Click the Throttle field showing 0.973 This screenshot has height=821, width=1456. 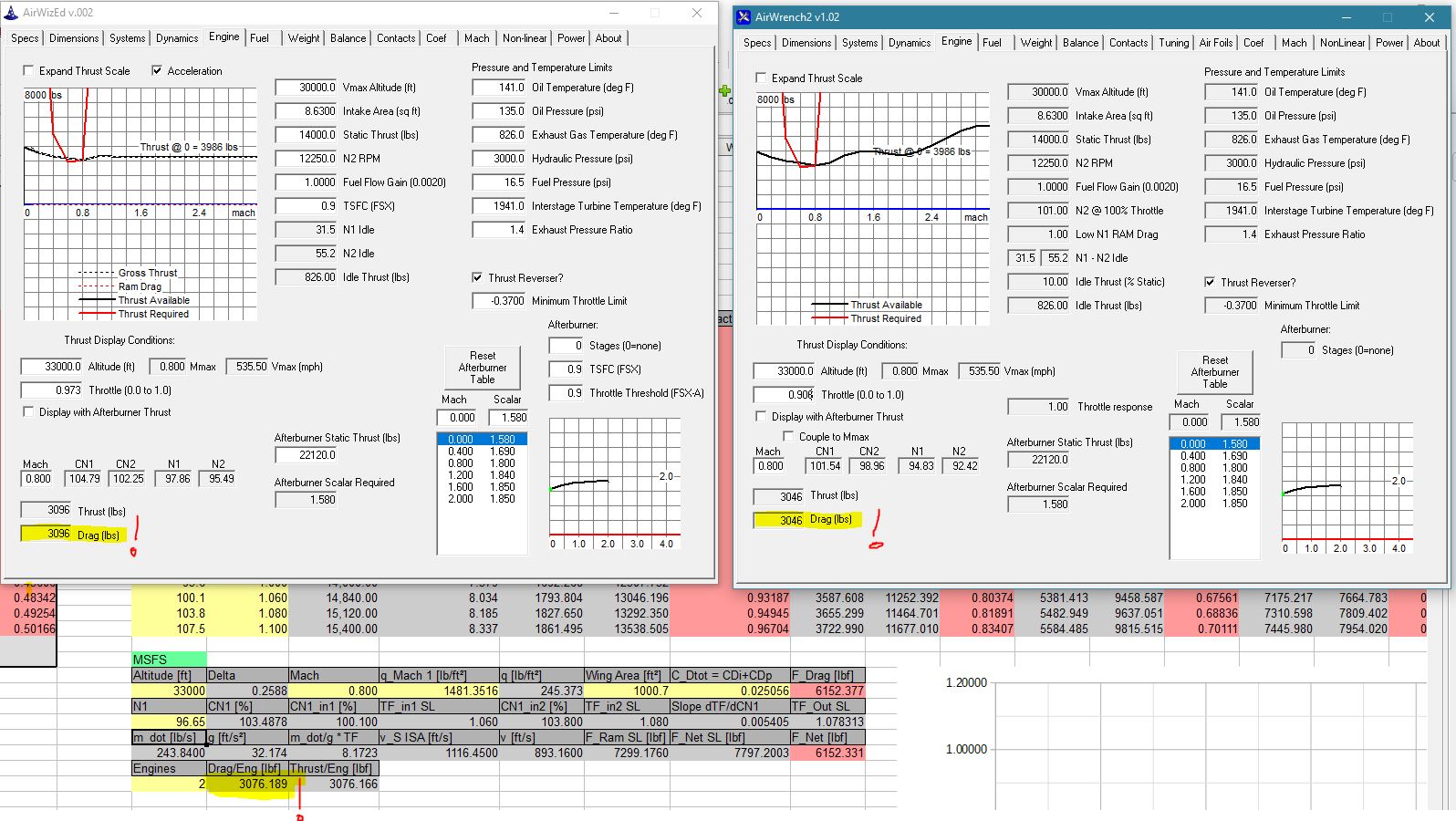tap(53, 390)
